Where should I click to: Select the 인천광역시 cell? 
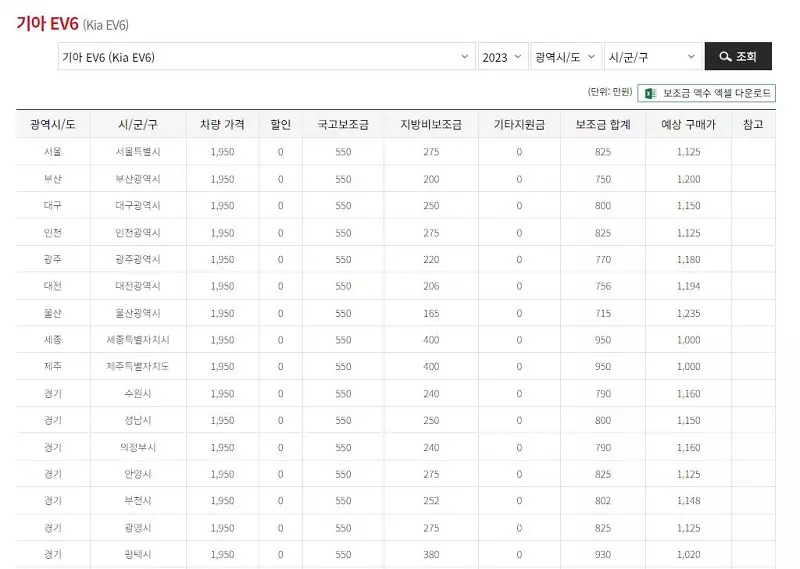tap(138, 233)
